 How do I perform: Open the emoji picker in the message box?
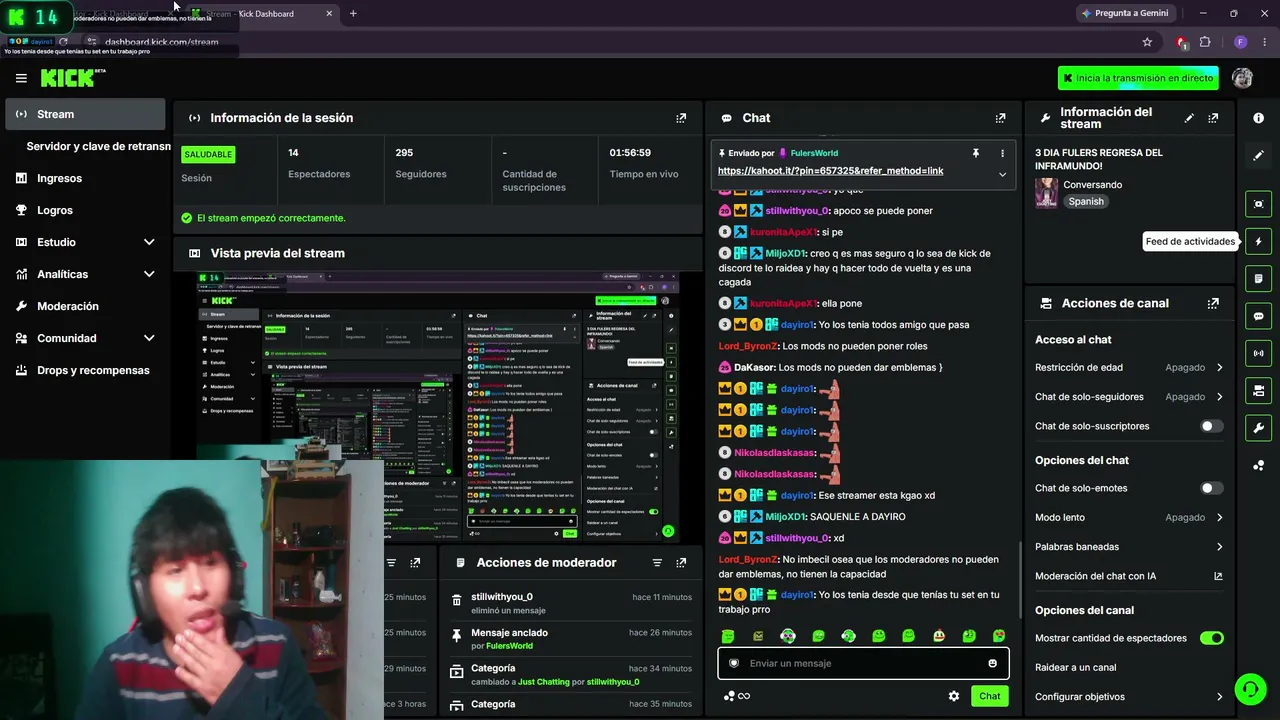click(x=992, y=663)
